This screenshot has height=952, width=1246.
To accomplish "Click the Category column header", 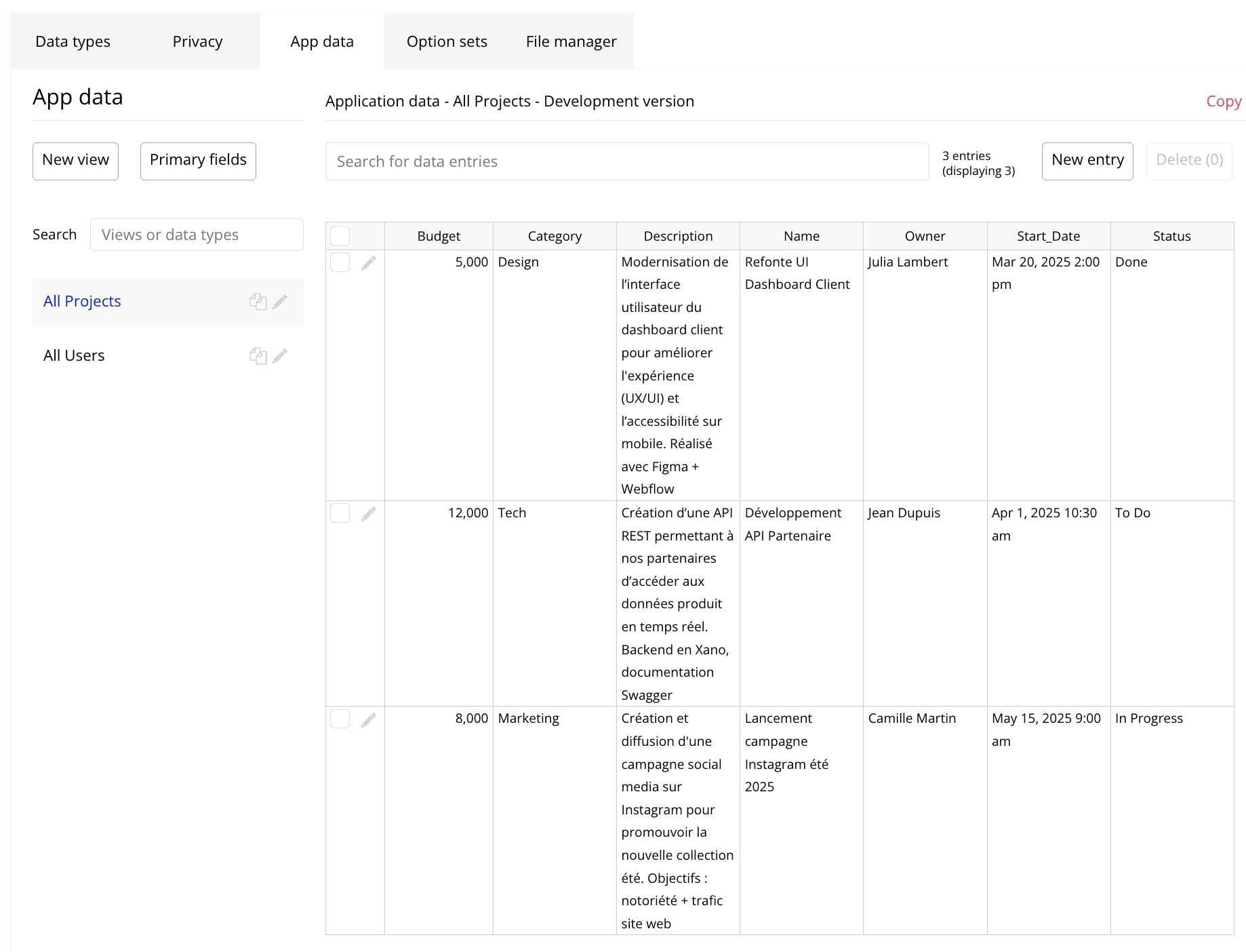I will point(555,236).
